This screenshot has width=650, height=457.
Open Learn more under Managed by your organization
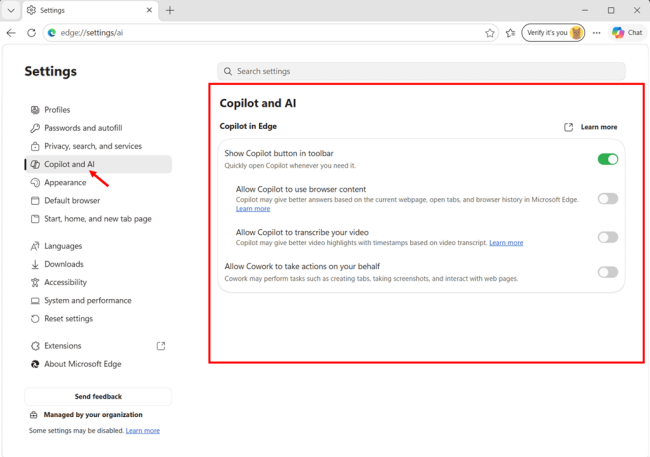[x=143, y=431]
